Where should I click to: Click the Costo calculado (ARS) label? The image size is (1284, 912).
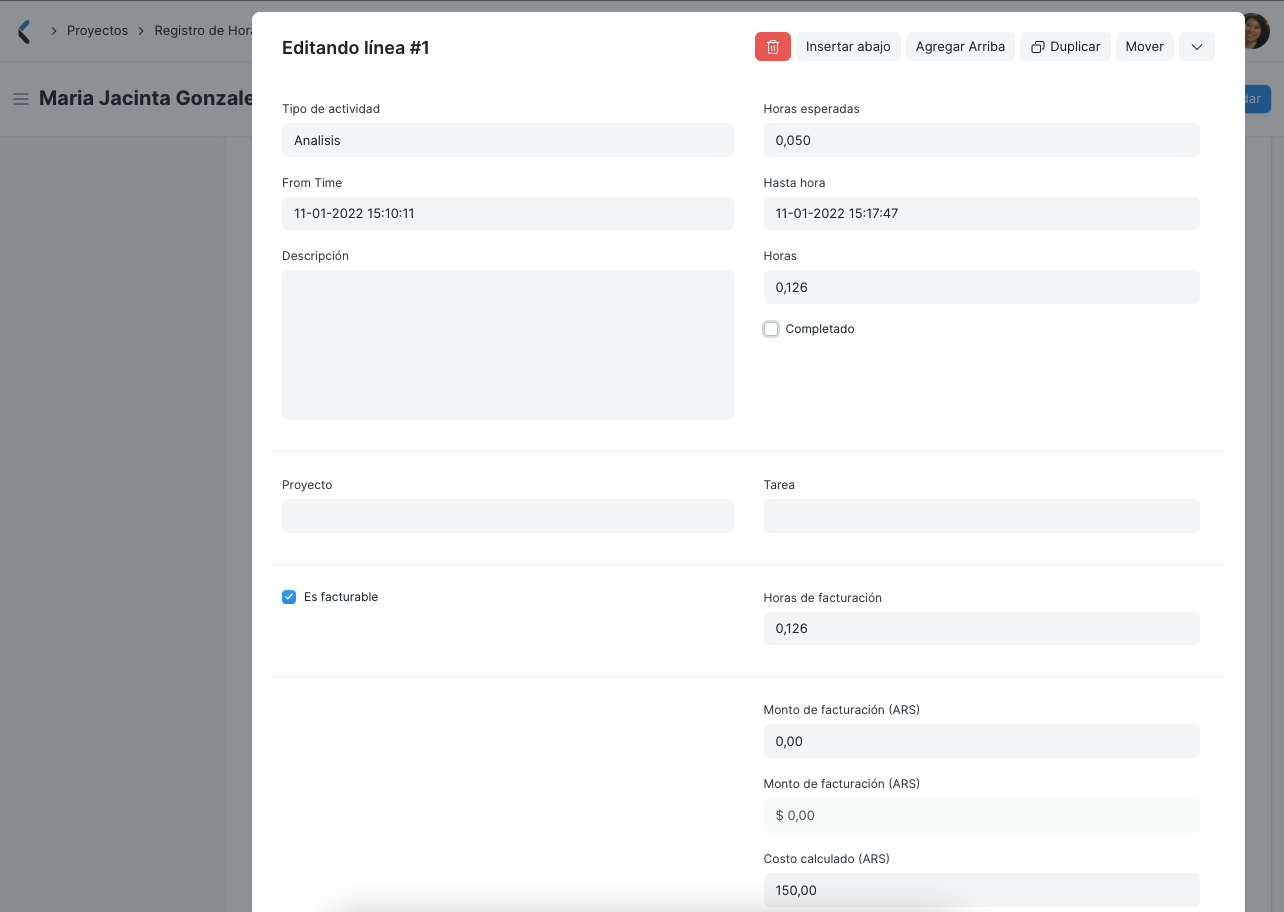pos(827,859)
